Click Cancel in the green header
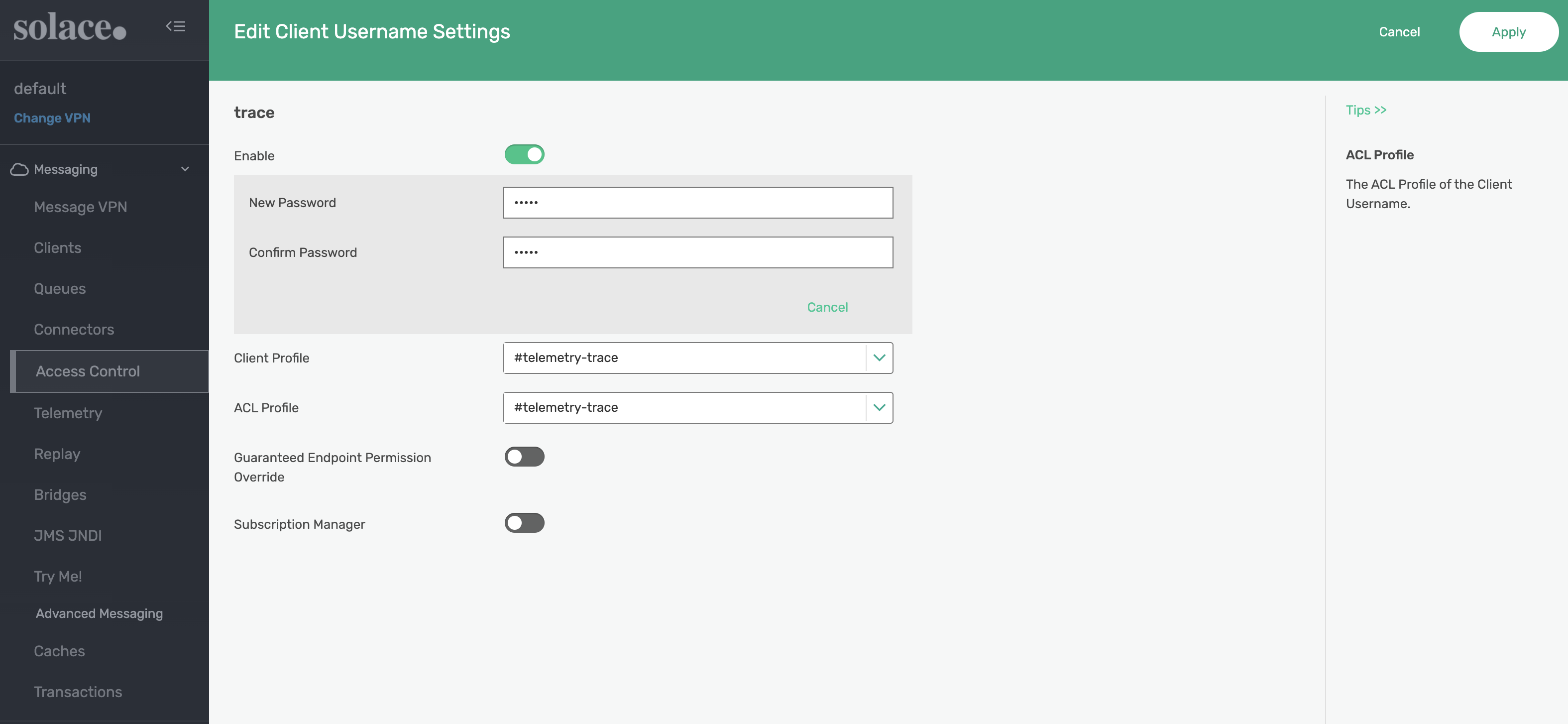Screen dimensions: 1568x724 [x=1399, y=32]
